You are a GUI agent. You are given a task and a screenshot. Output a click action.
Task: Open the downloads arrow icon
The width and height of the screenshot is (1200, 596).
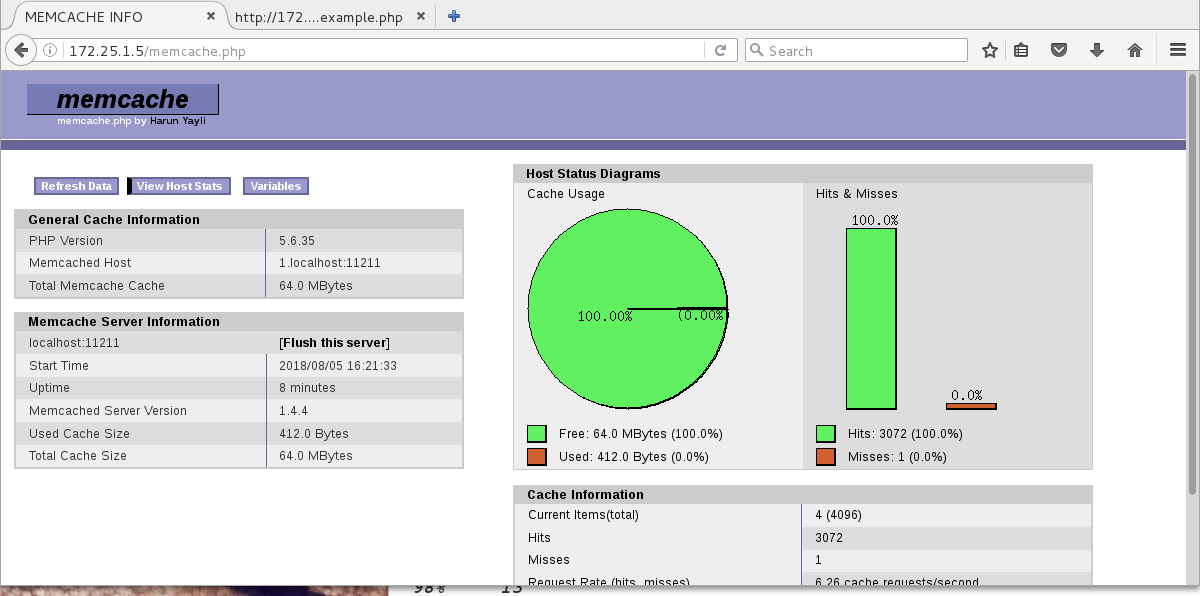coord(1097,50)
